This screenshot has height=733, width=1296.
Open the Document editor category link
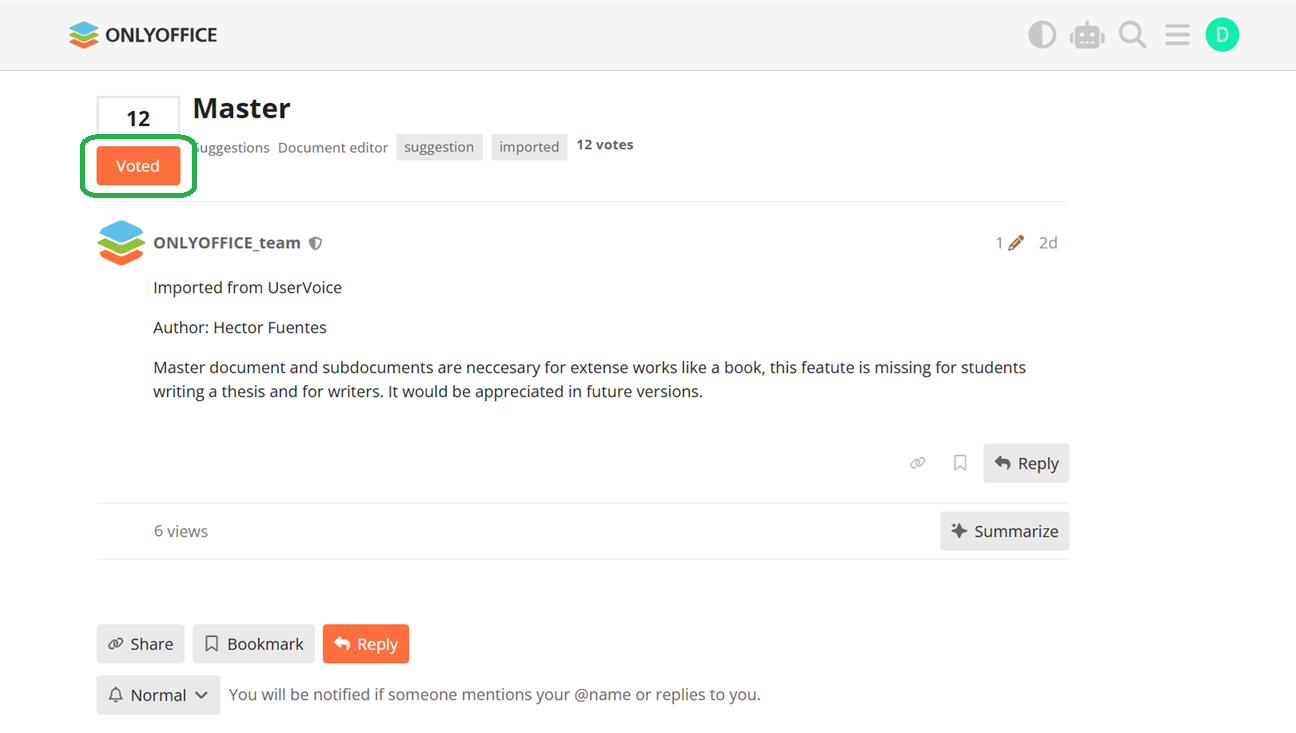(333, 147)
